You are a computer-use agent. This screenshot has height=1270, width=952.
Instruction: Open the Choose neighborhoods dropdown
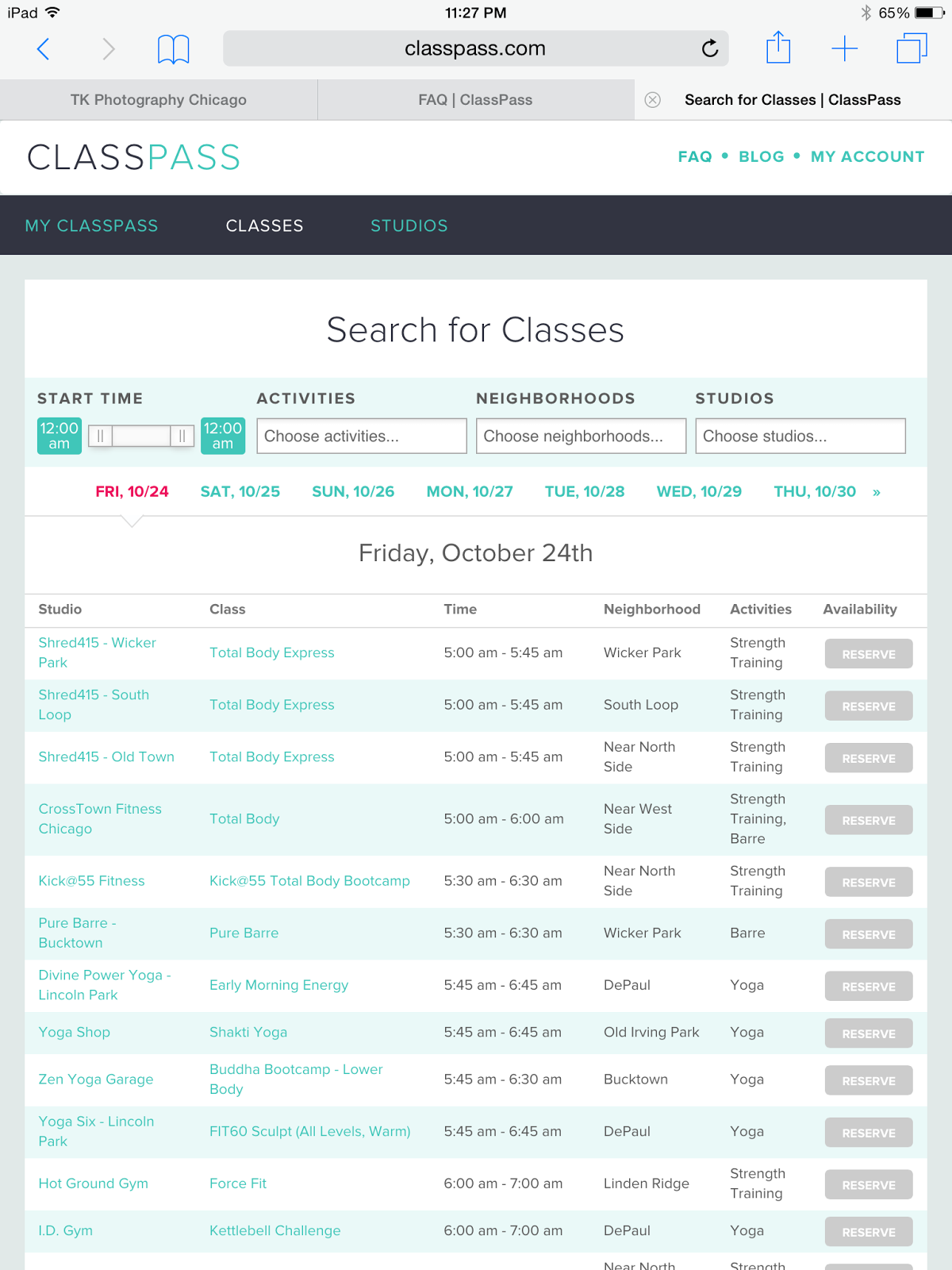click(581, 436)
